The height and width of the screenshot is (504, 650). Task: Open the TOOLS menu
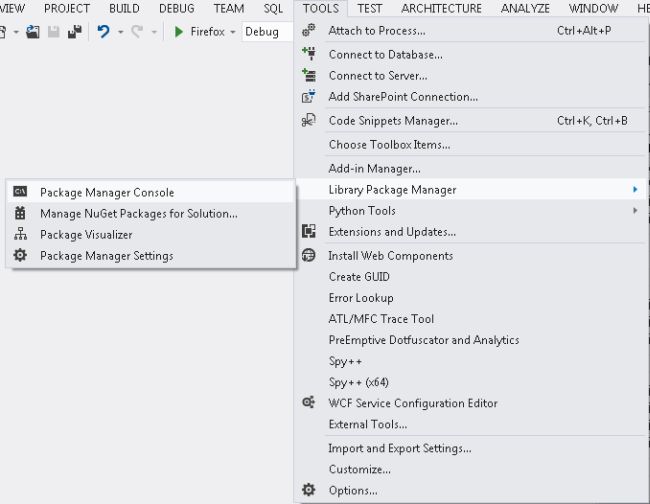pos(320,8)
